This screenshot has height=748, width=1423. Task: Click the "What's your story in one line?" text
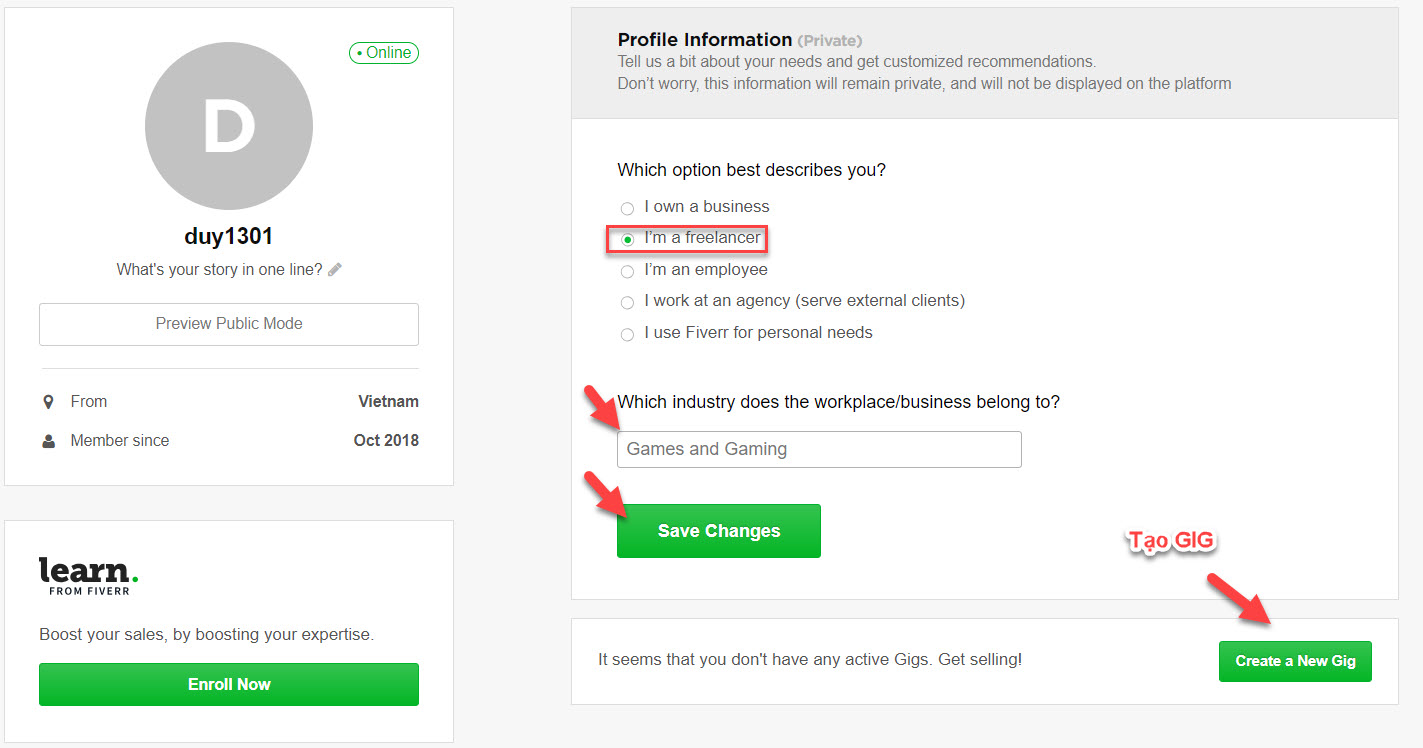(219, 269)
